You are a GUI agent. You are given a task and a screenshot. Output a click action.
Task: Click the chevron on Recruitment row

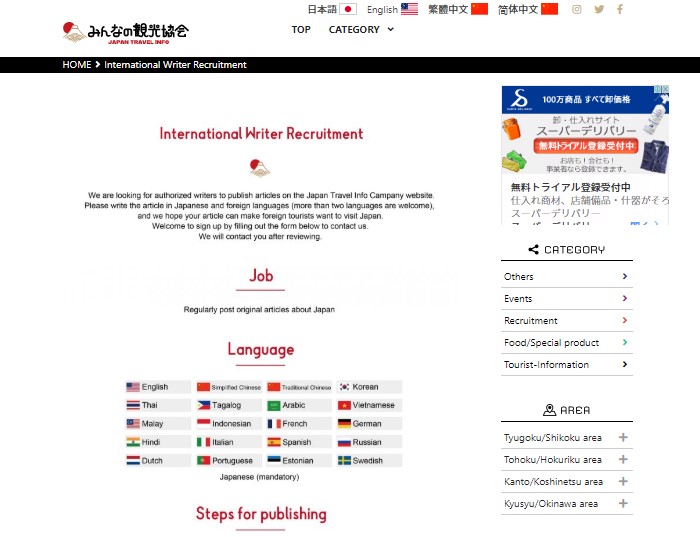point(625,320)
